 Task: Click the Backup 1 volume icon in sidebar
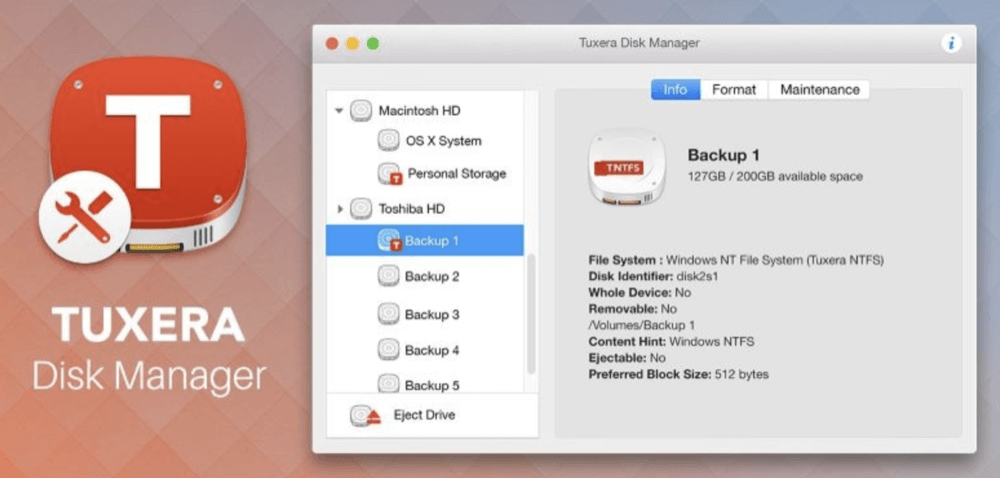pos(389,240)
